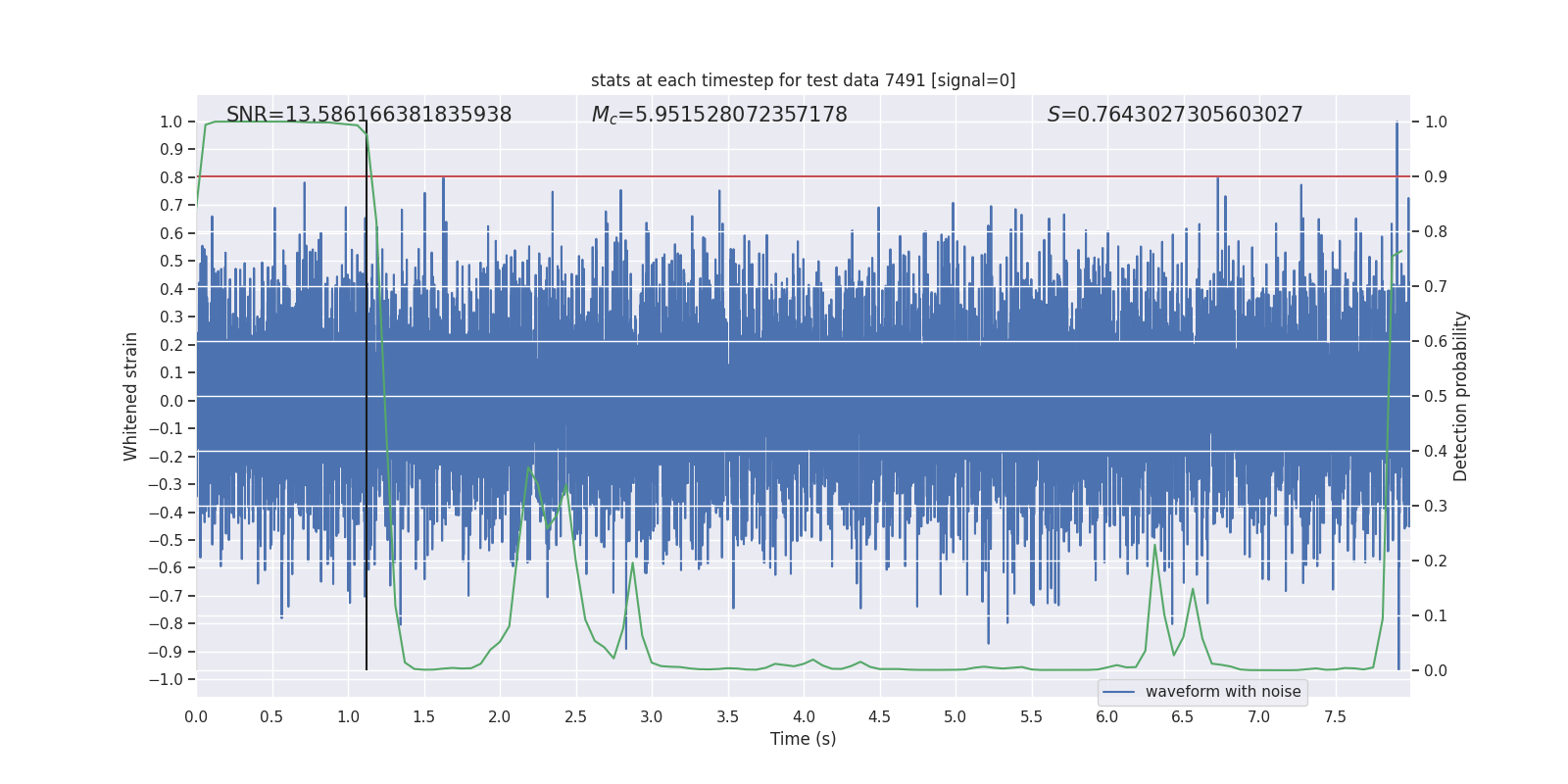
Task: Click the plot title for test data 7491
Action: click(x=803, y=80)
